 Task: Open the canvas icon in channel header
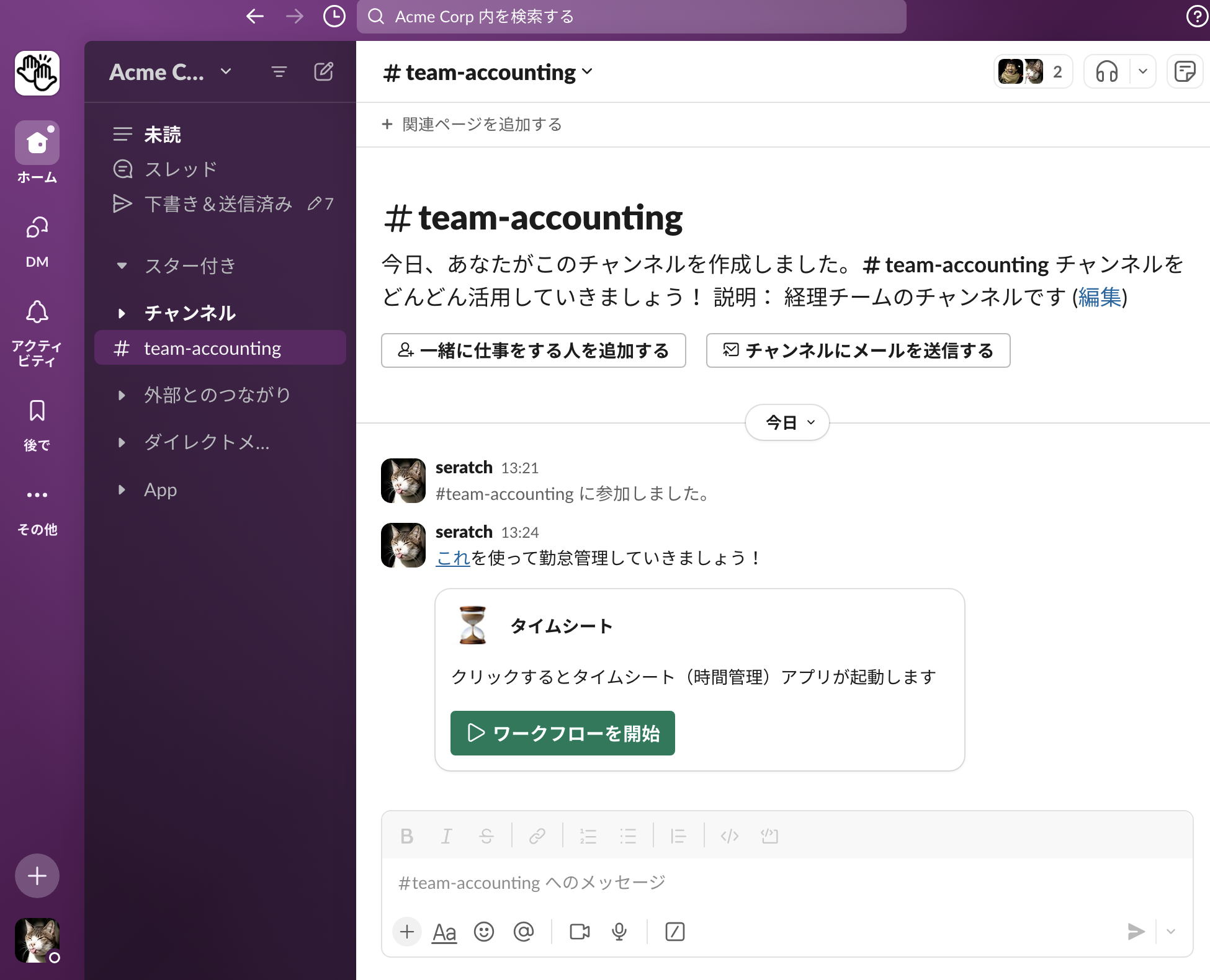coord(1185,72)
